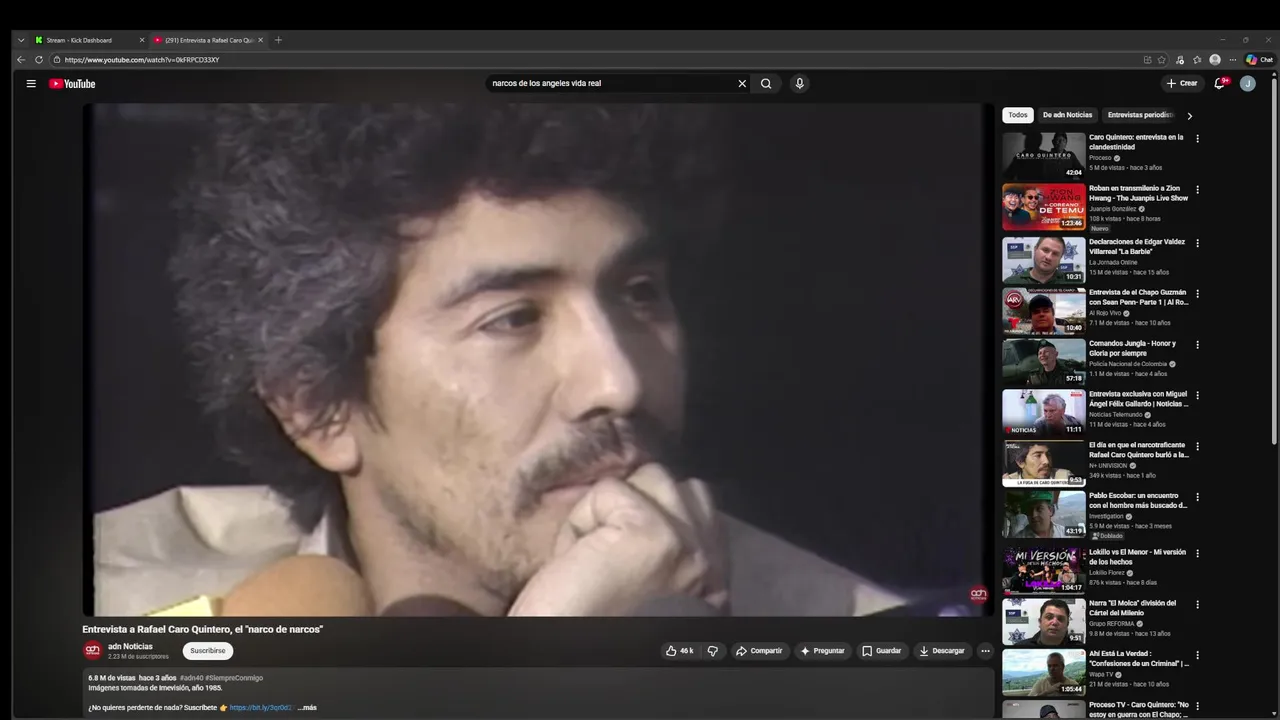The width and height of the screenshot is (1280, 720).
Task: Close the Kick Dashboard browser tab
Action: (142, 40)
